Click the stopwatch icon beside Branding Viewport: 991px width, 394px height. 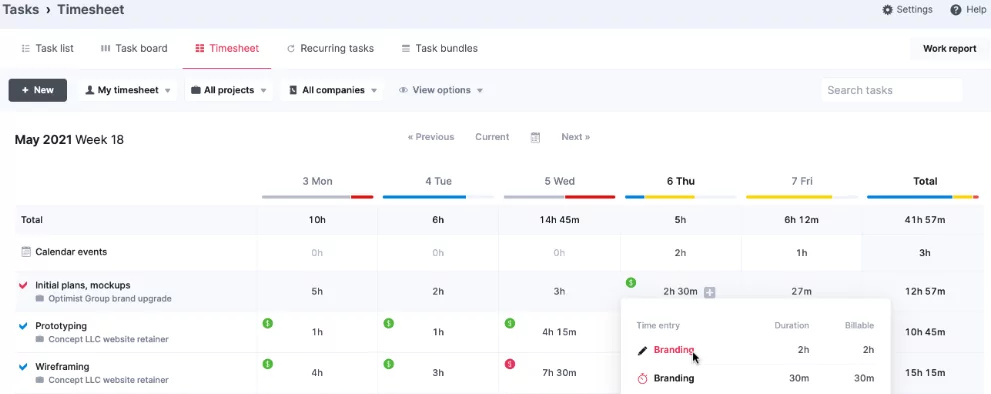pos(643,379)
